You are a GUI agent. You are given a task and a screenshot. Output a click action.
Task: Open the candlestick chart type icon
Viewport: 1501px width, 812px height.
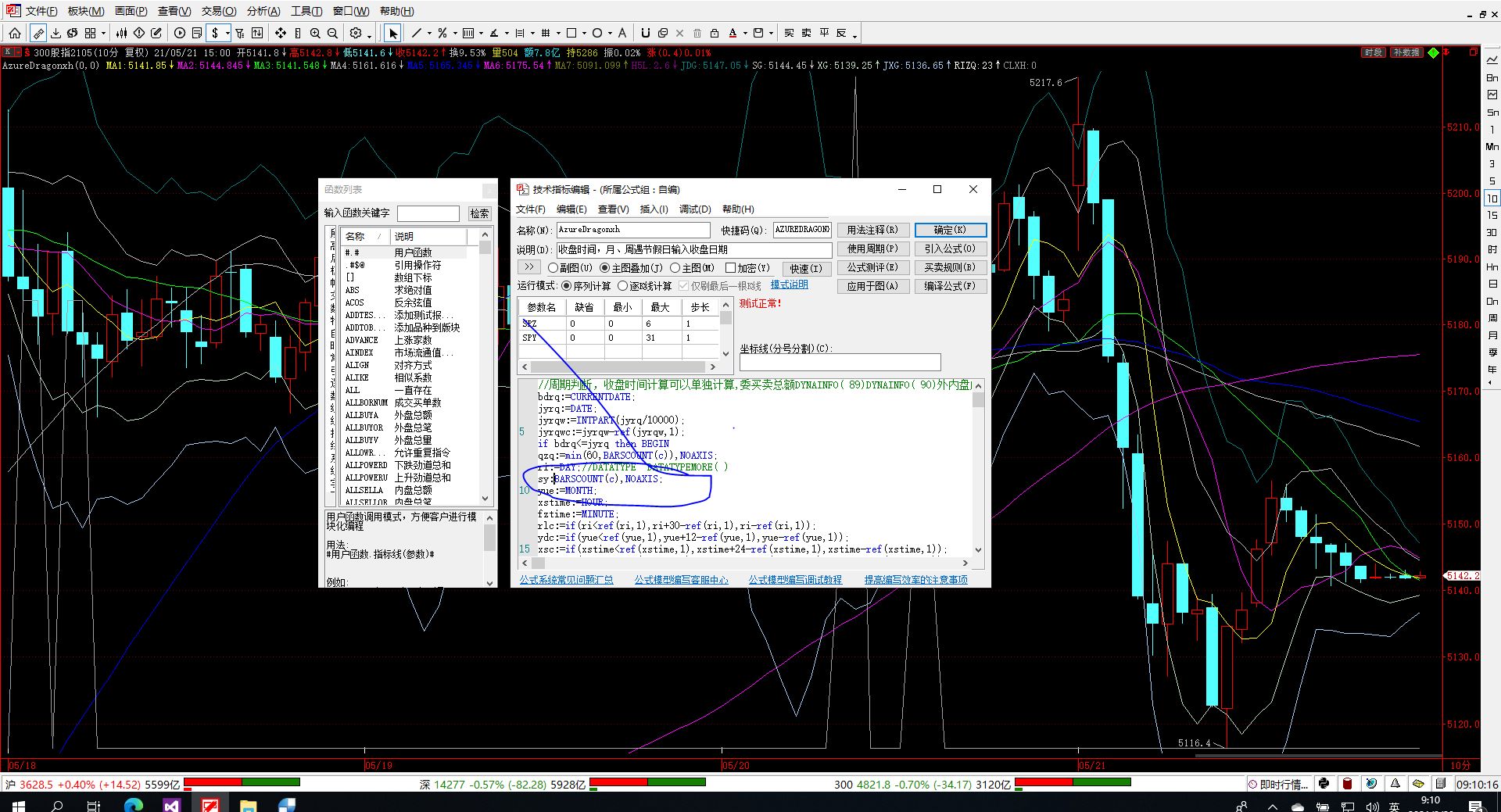coord(121,33)
